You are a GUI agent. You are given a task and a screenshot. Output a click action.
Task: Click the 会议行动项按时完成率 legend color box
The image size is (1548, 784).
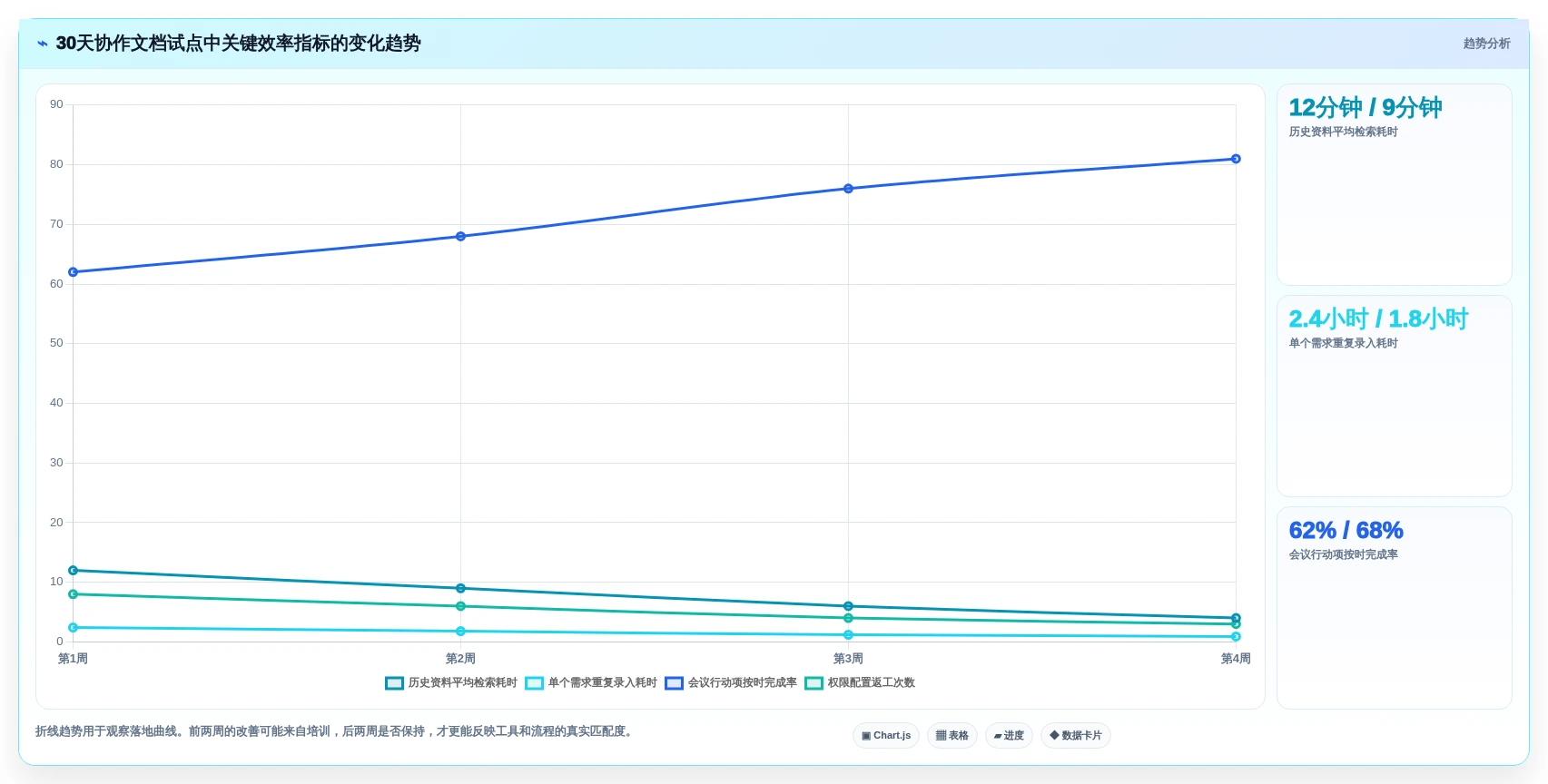coord(674,683)
